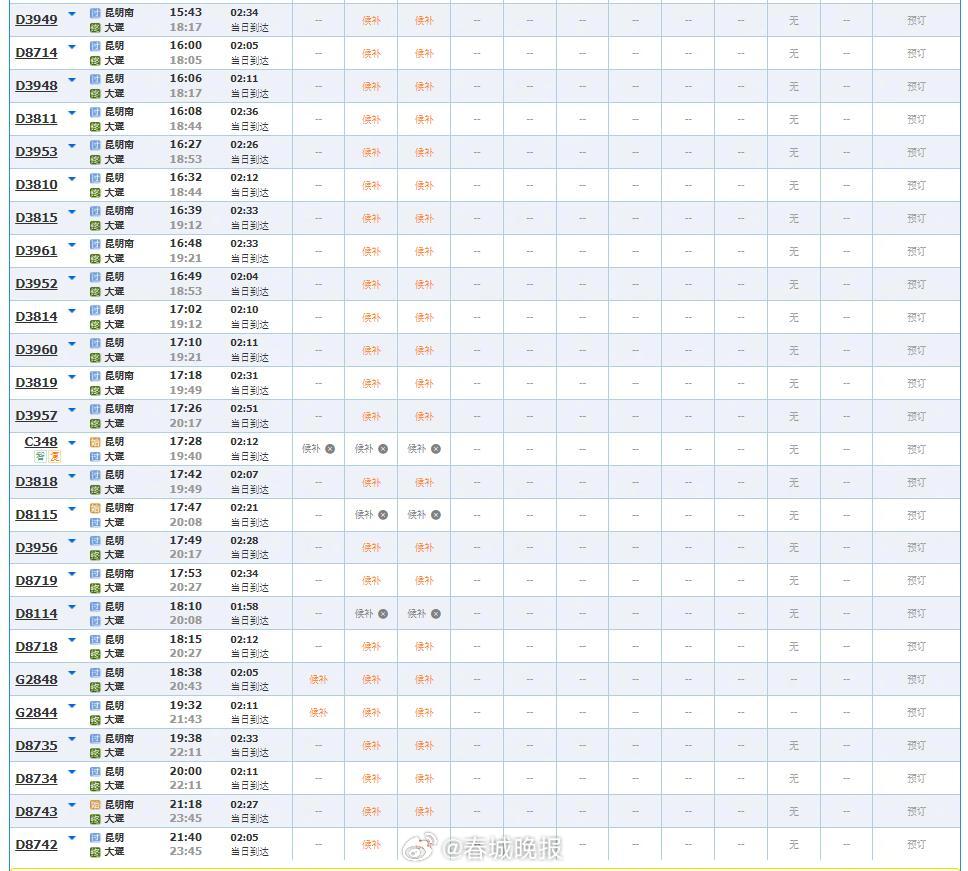The height and width of the screenshot is (871, 968).
Task: Expand stop details arrow for train D3949
Action: pos(72,14)
